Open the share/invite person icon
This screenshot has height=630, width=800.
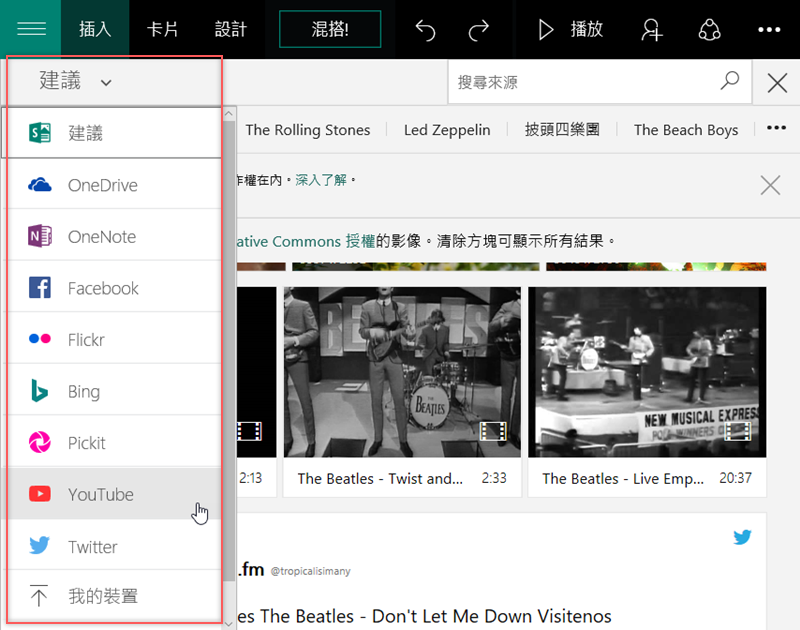pyautogui.click(x=652, y=30)
